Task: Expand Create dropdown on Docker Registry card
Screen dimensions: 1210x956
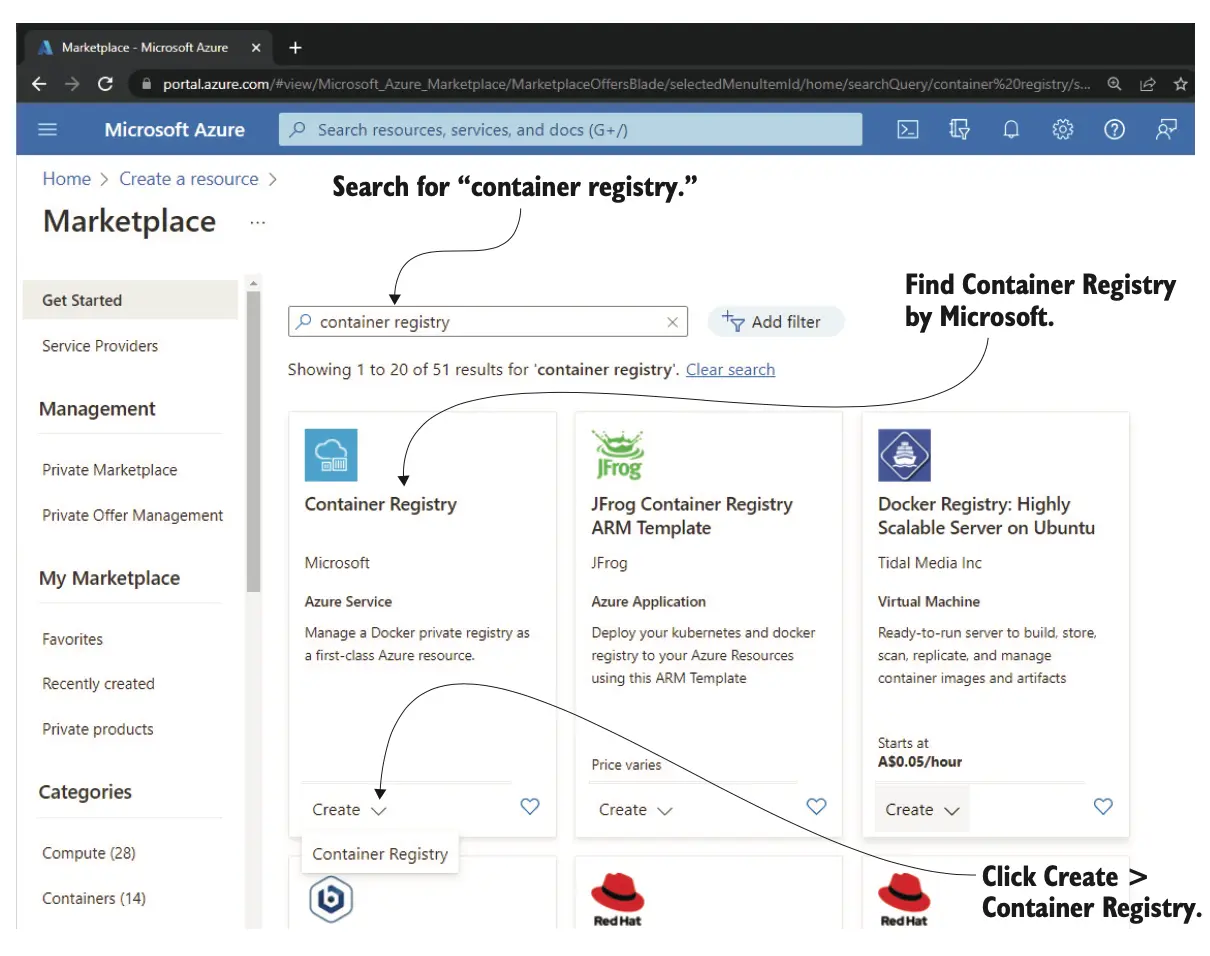Action: (922, 810)
